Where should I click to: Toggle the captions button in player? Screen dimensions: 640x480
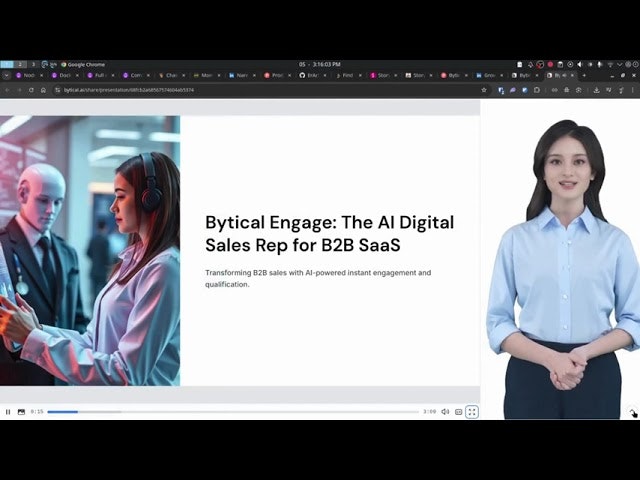tap(458, 412)
